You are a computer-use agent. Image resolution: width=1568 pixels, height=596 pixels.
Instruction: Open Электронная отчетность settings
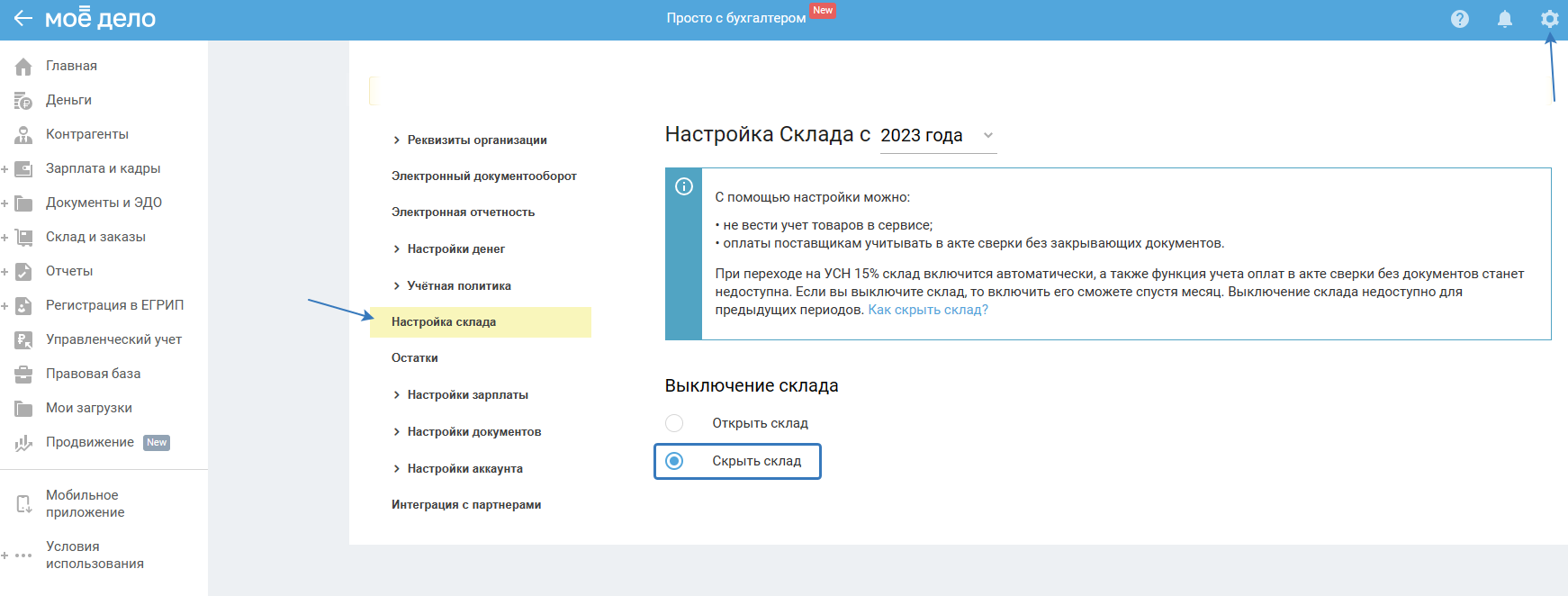(x=463, y=212)
